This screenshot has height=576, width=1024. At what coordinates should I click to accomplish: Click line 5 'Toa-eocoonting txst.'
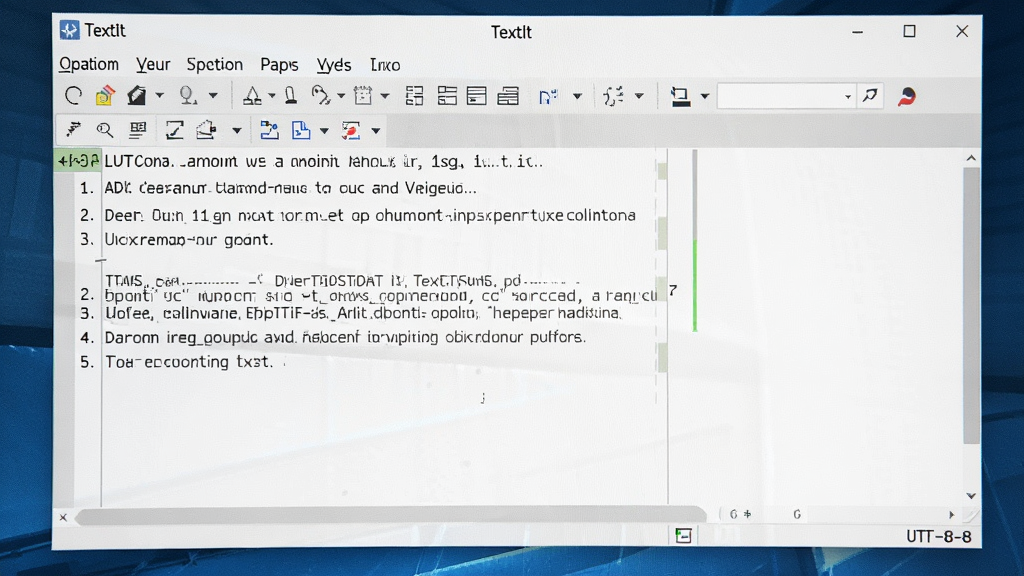coord(189,362)
